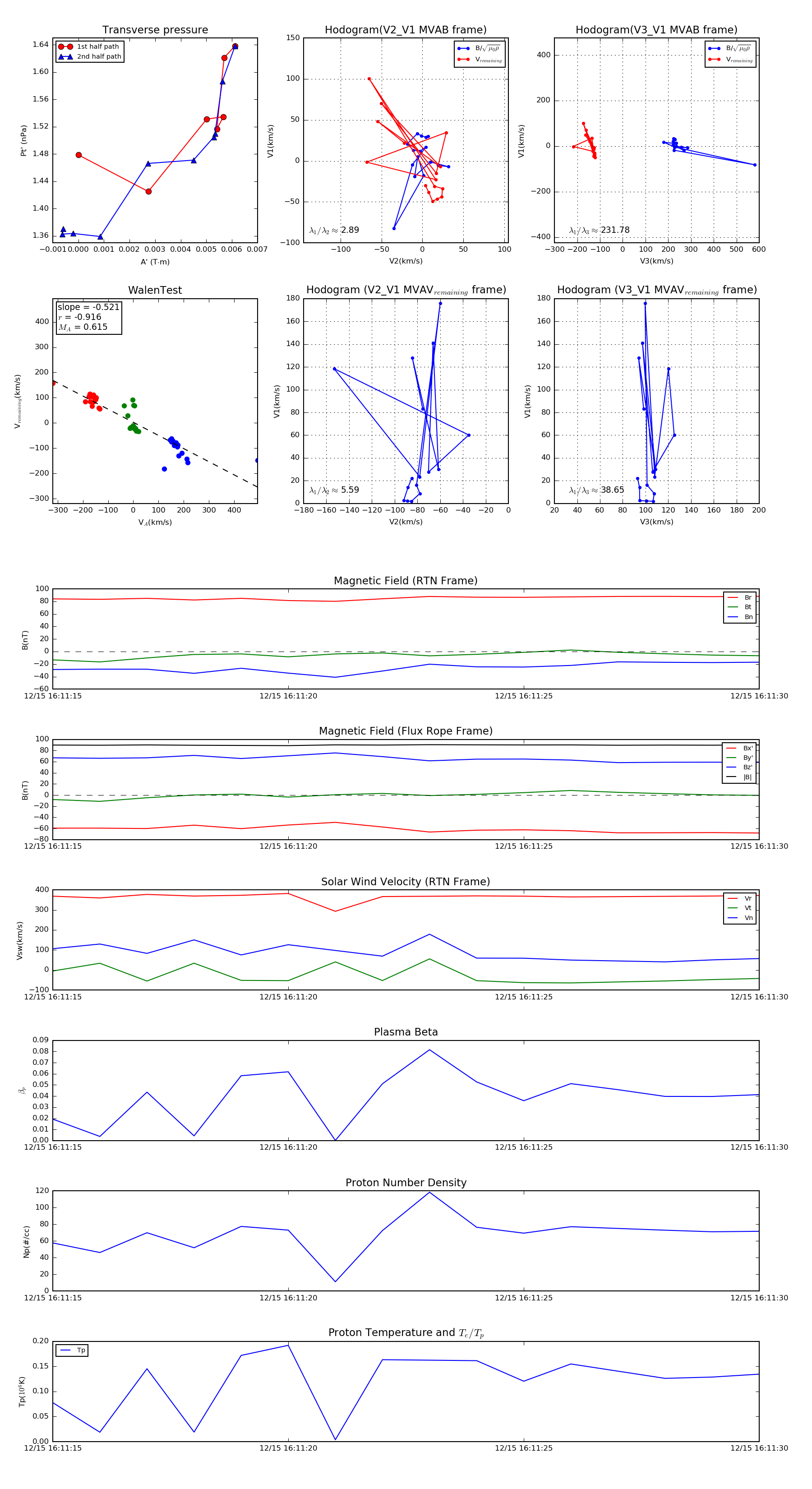
Task: Click the A' (T·m) x-axis label
Action: point(155,262)
